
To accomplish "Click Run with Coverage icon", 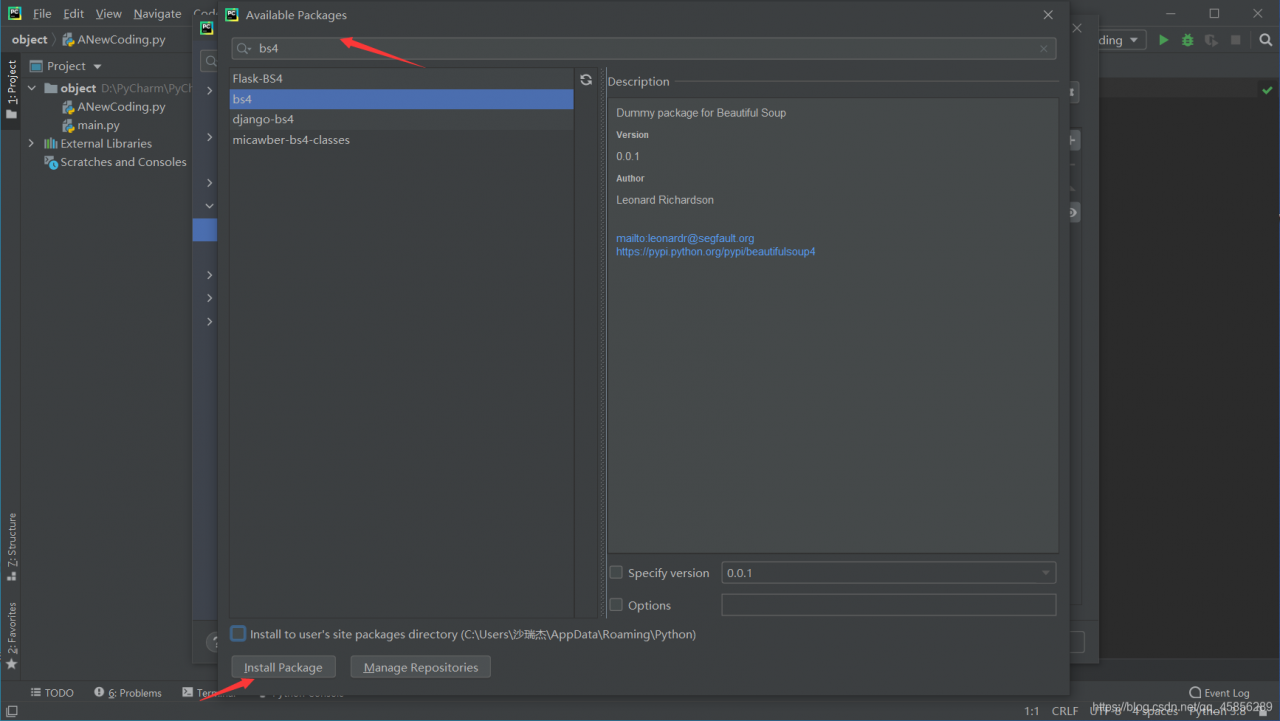I will 1212,40.
